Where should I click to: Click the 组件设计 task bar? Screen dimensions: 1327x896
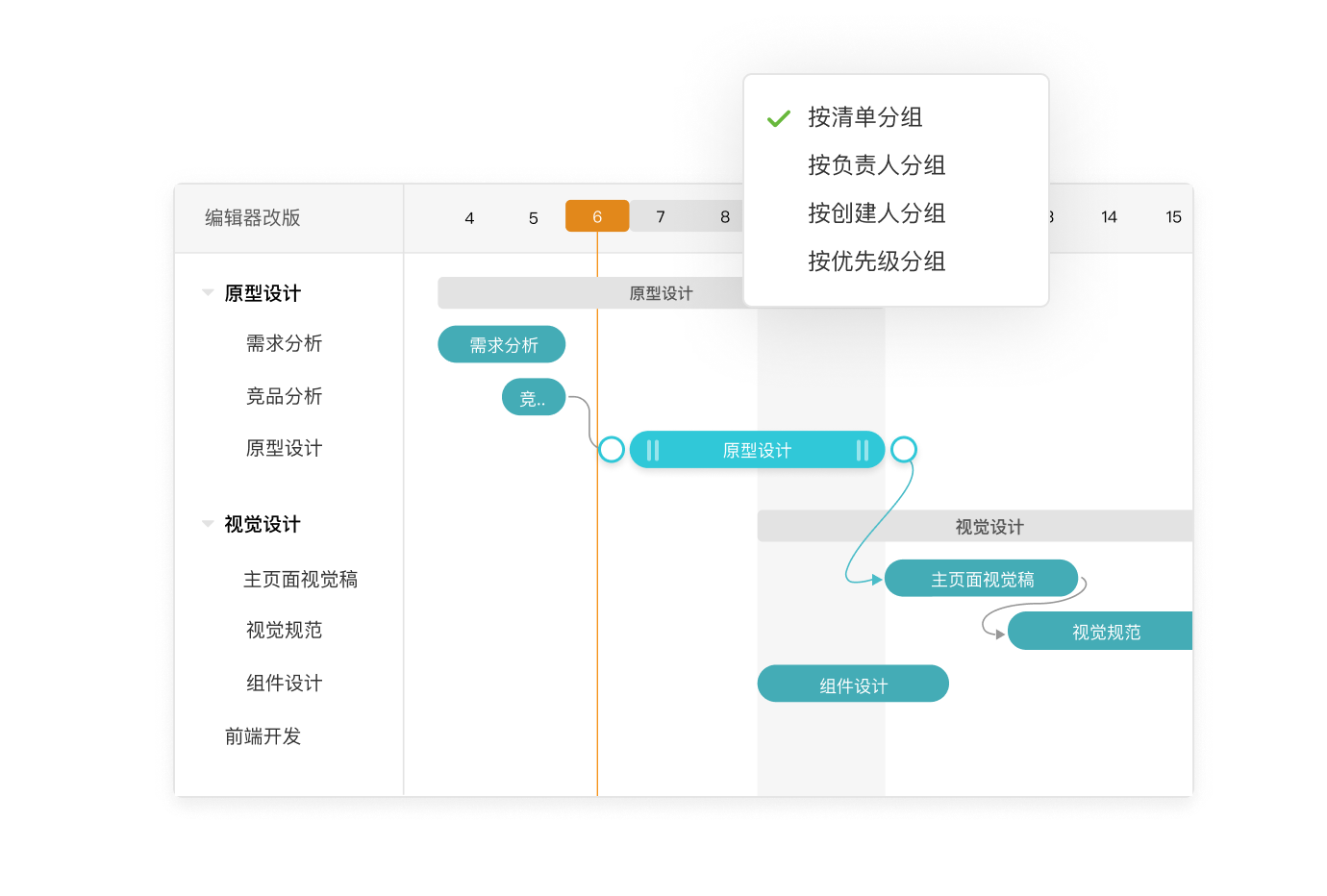852,684
